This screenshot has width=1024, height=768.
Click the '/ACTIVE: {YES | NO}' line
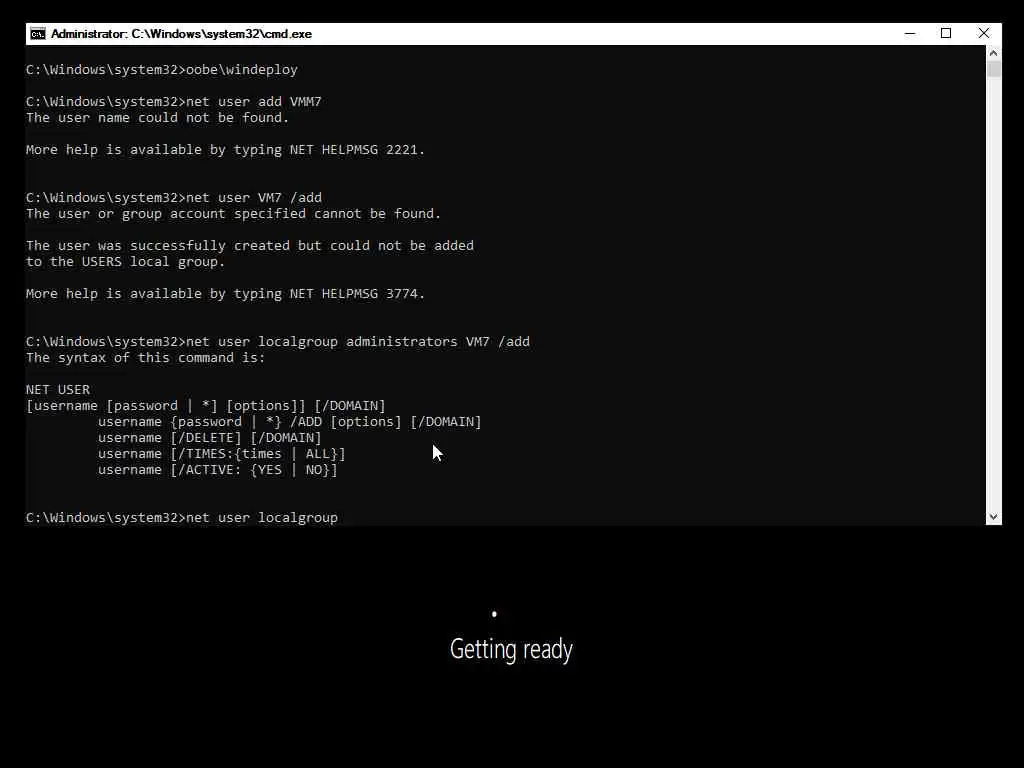point(217,470)
